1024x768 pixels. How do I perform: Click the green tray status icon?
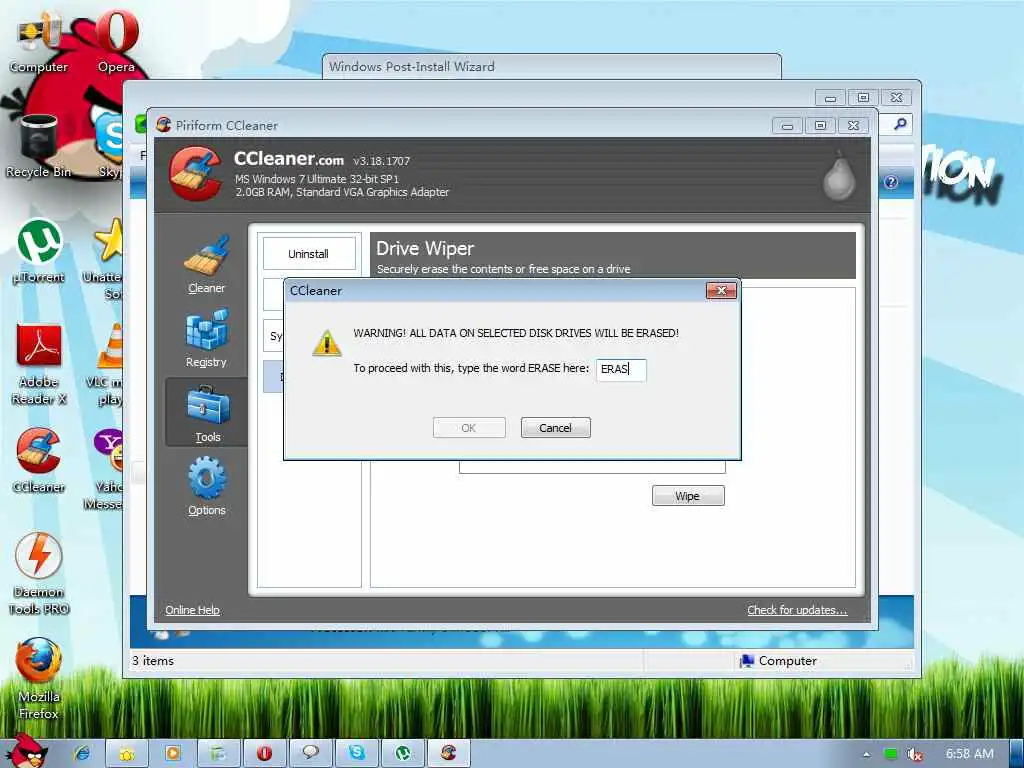[x=890, y=754]
